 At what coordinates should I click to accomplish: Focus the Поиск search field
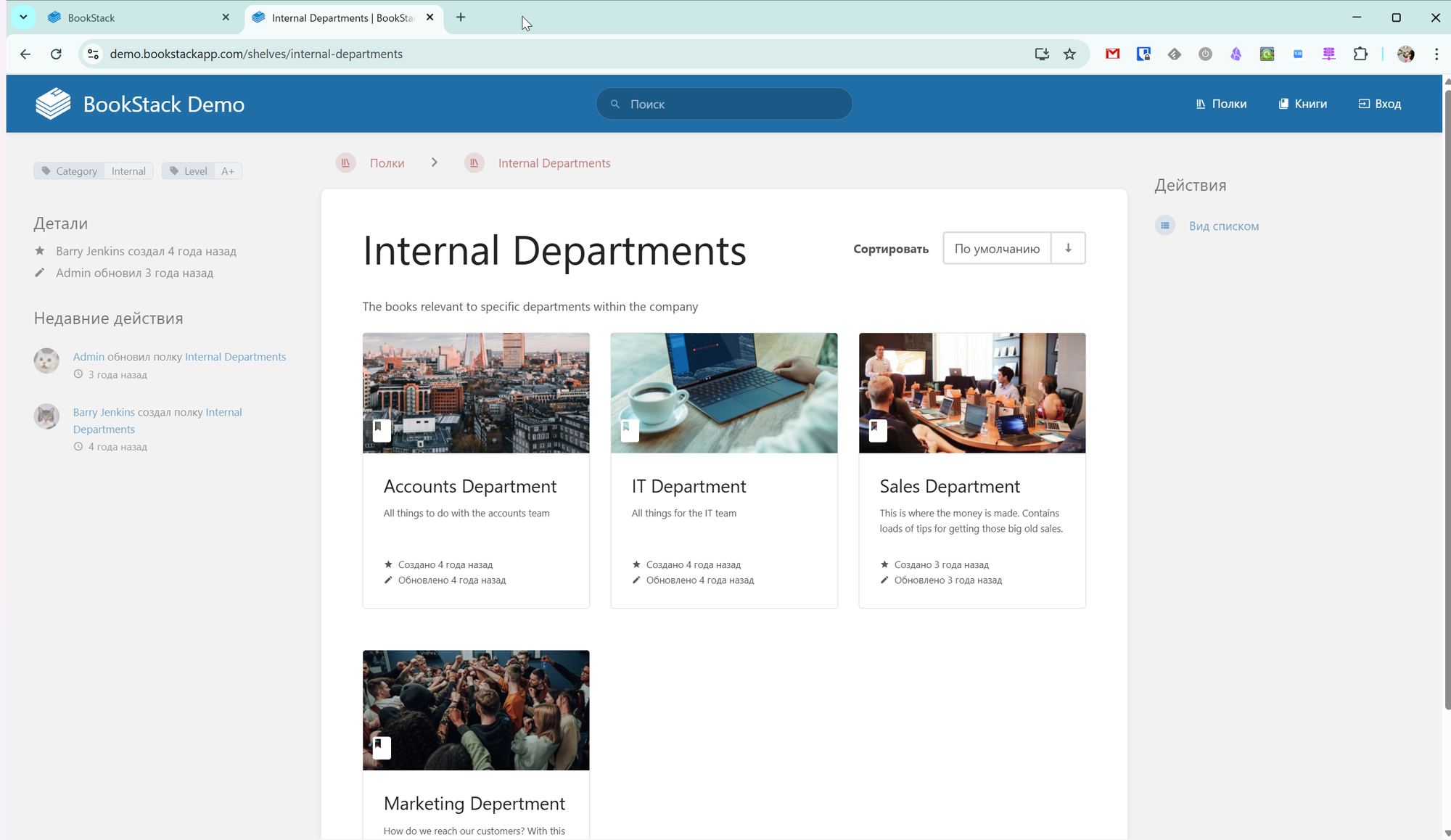[725, 104]
